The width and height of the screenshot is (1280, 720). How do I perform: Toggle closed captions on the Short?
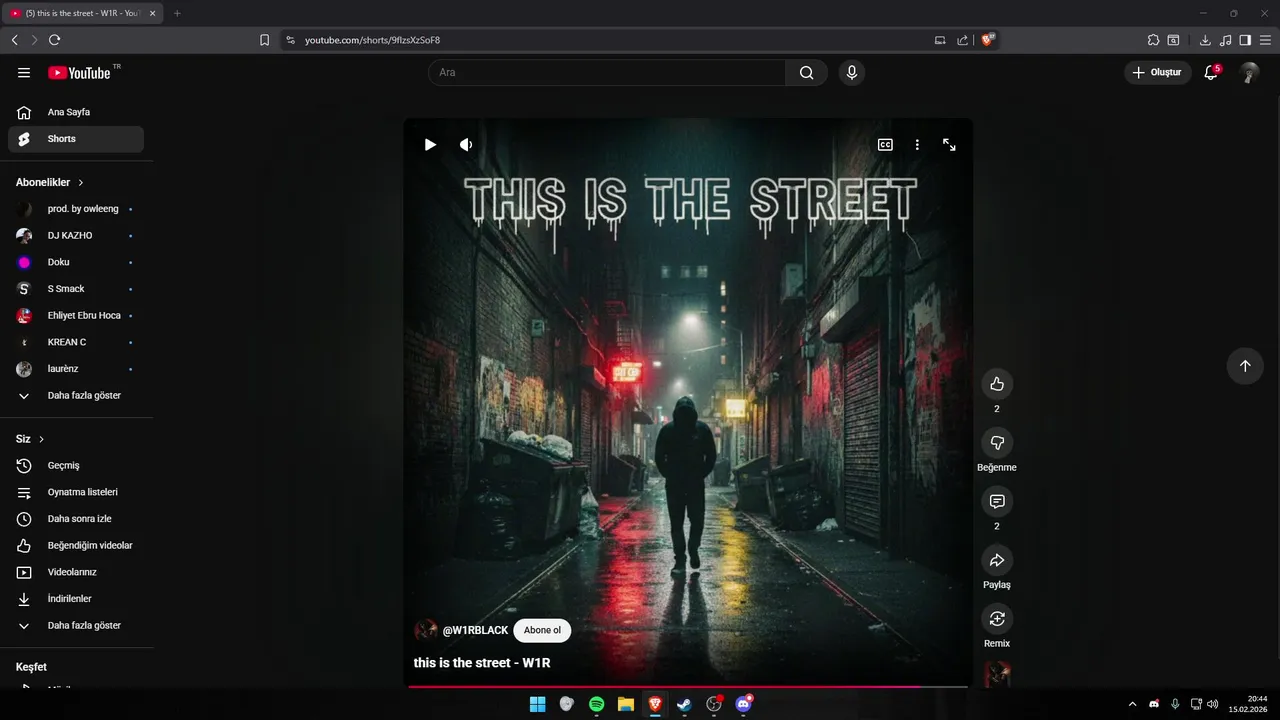pyautogui.click(x=885, y=144)
